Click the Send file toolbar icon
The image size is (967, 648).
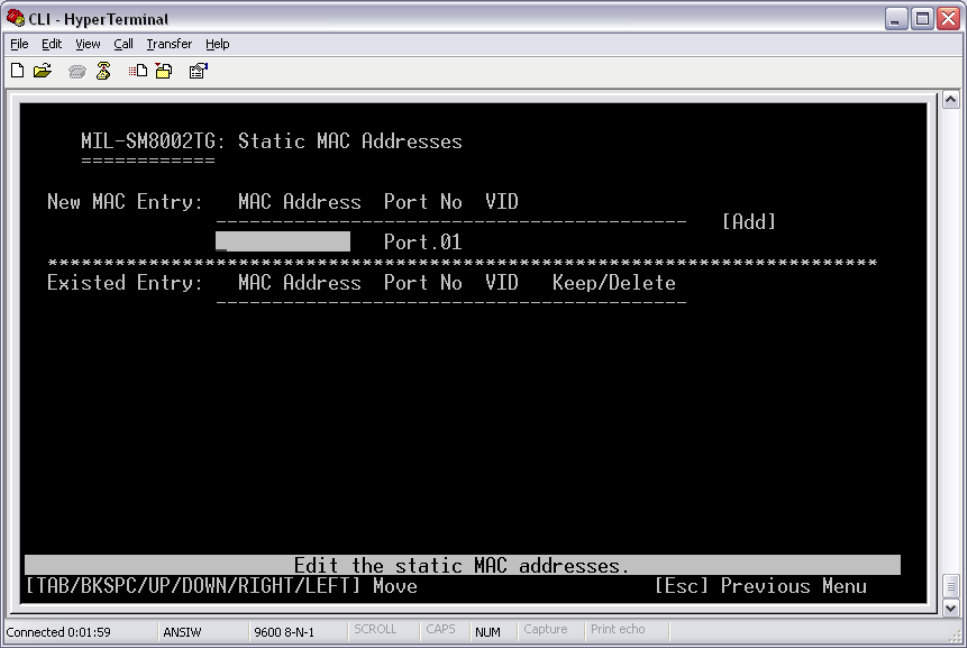pos(138,71)
